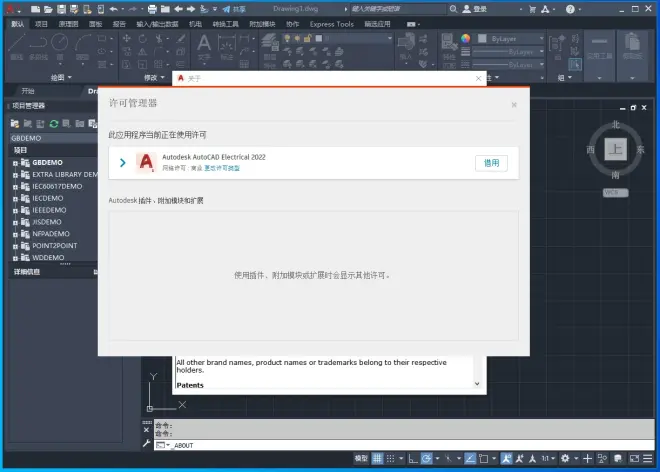This screenshot has height=472, width=660.
Task: Click the search magnifier icon in title bar
Action: click(x=453, y=9)
